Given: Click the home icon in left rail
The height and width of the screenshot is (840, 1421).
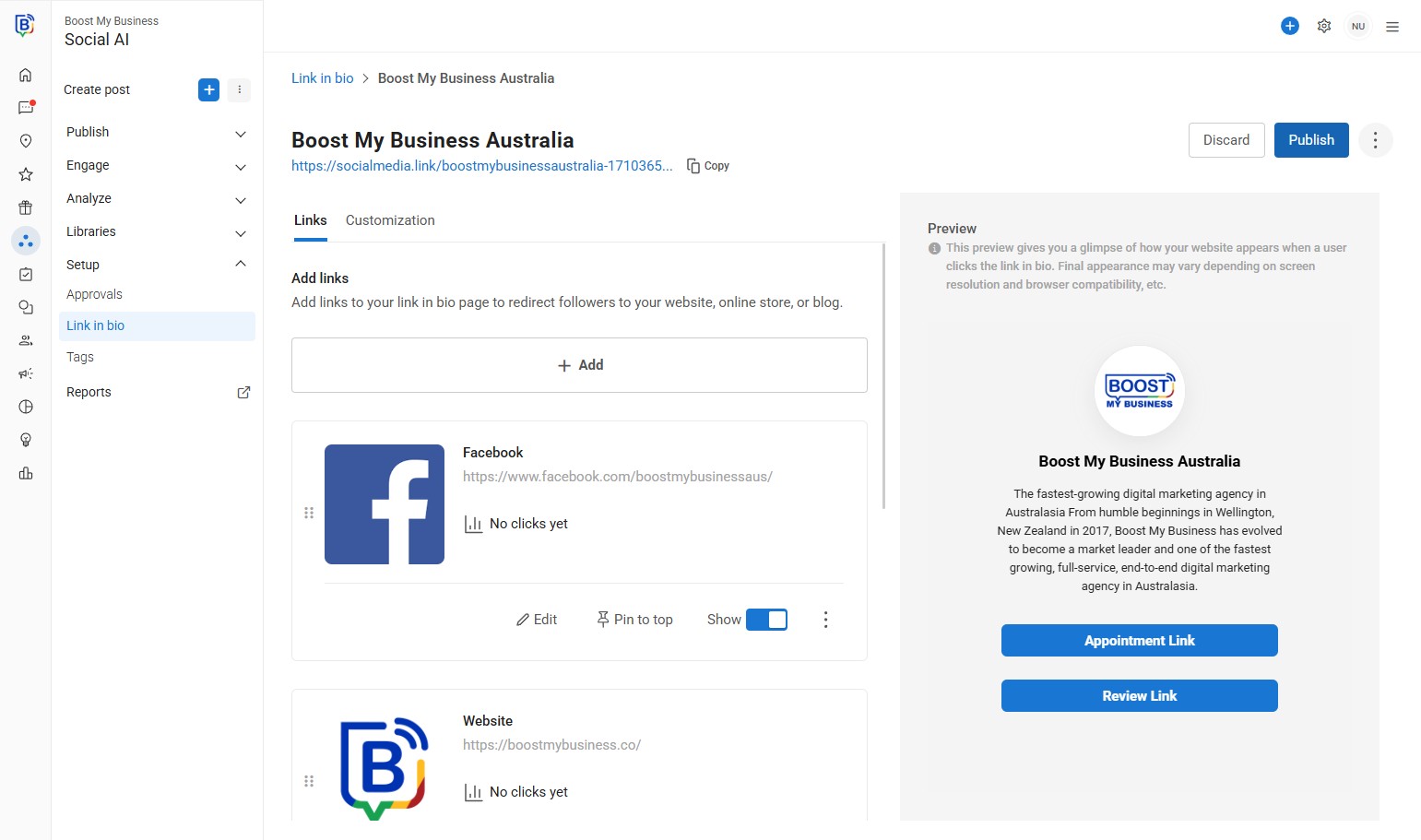Looking at the screenshot, I should (26, 75).
